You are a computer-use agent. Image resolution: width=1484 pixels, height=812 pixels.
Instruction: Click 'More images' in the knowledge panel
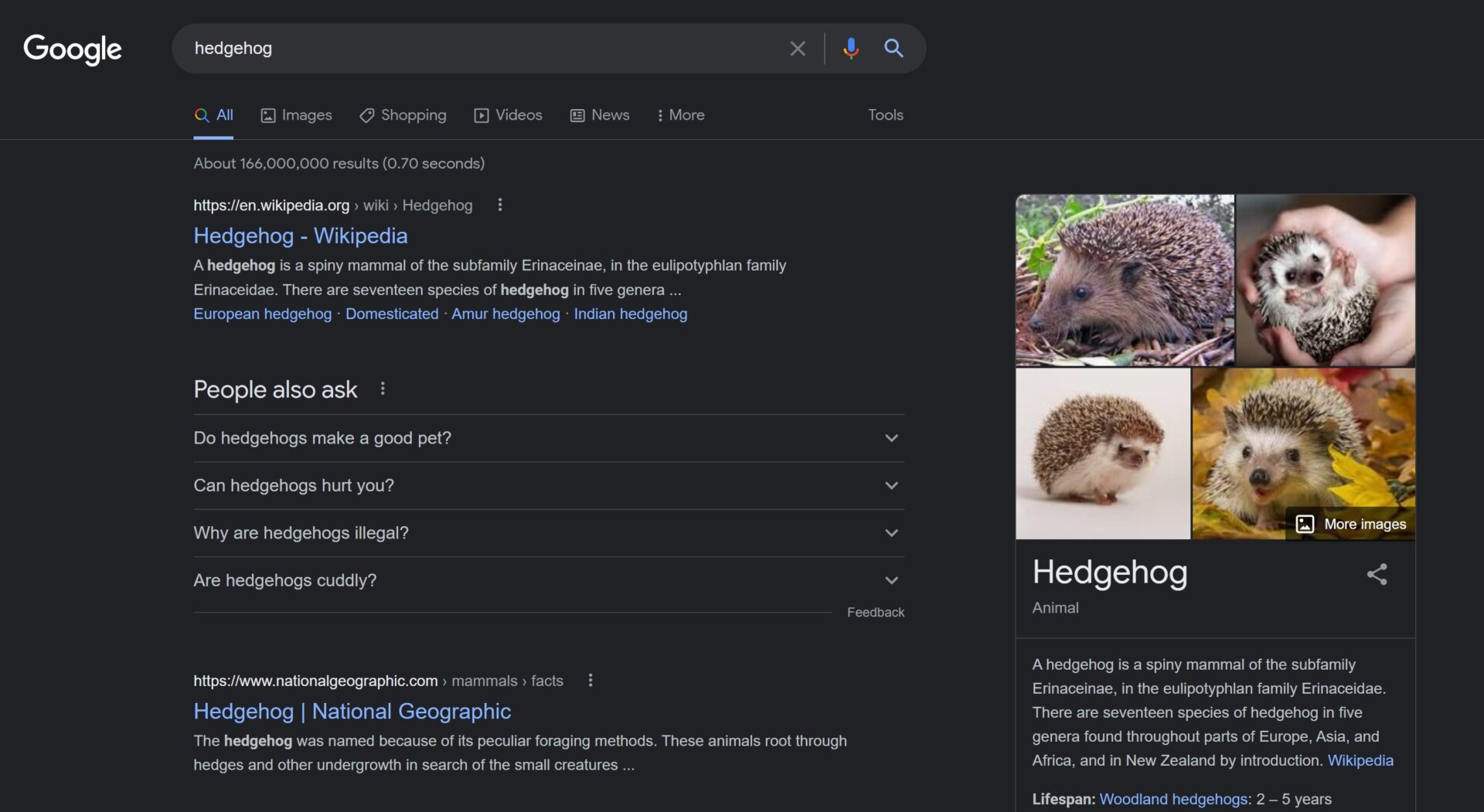(1350, 524)
